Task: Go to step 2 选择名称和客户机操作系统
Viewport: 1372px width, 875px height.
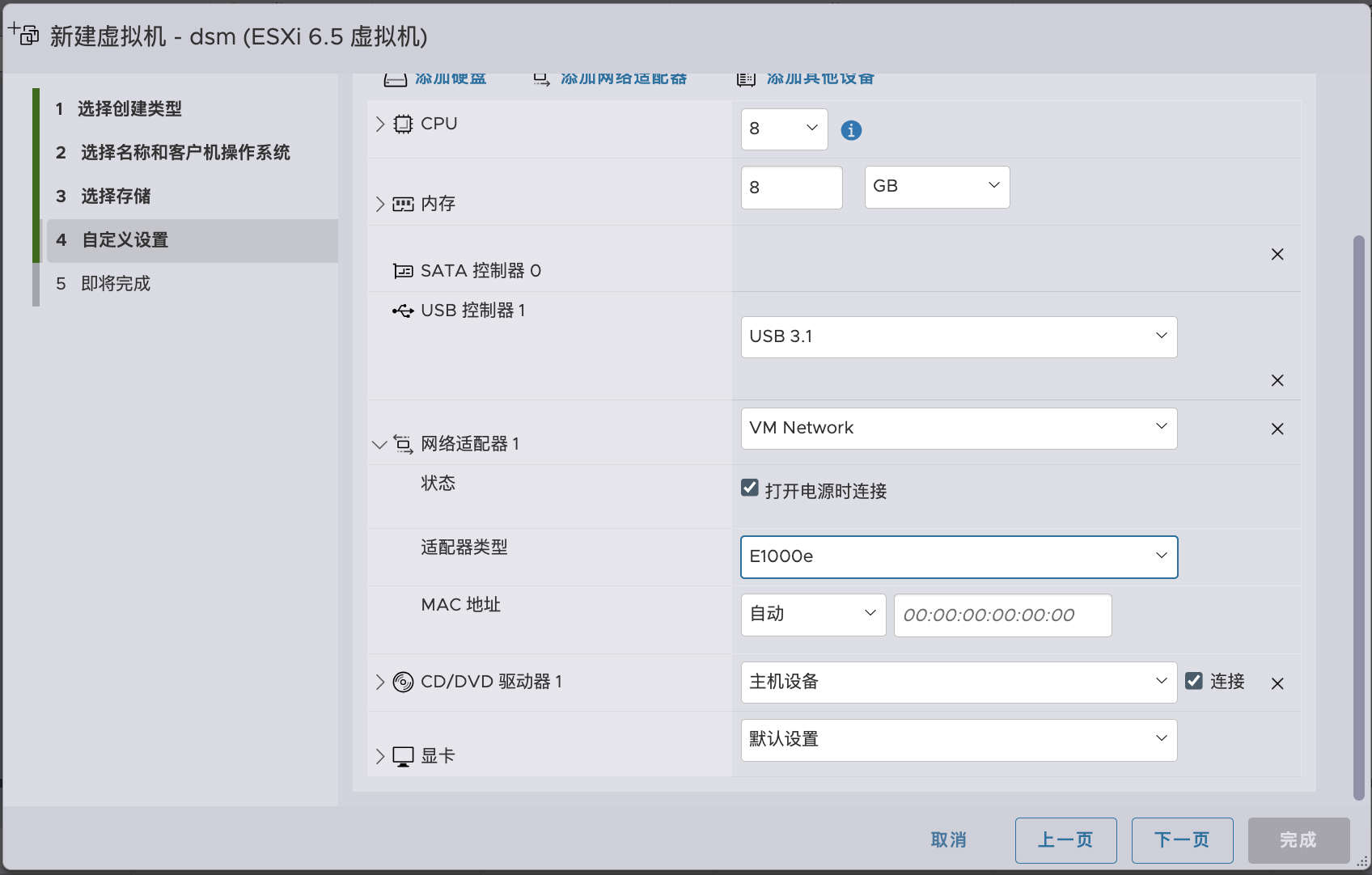Action: click(x=192, y=153)
